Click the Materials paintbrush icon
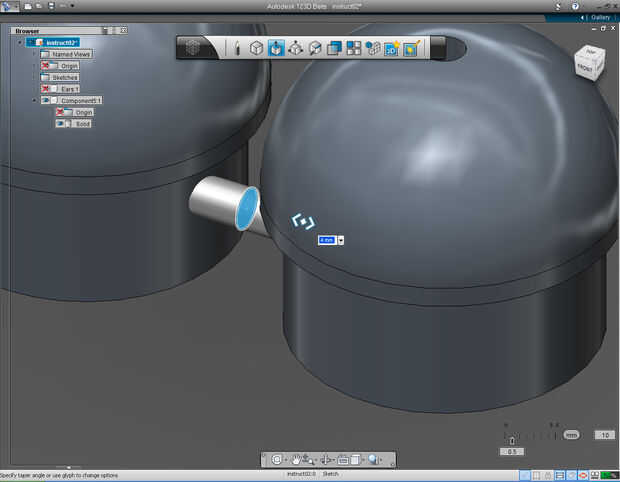620x482 pixels. 411,48
